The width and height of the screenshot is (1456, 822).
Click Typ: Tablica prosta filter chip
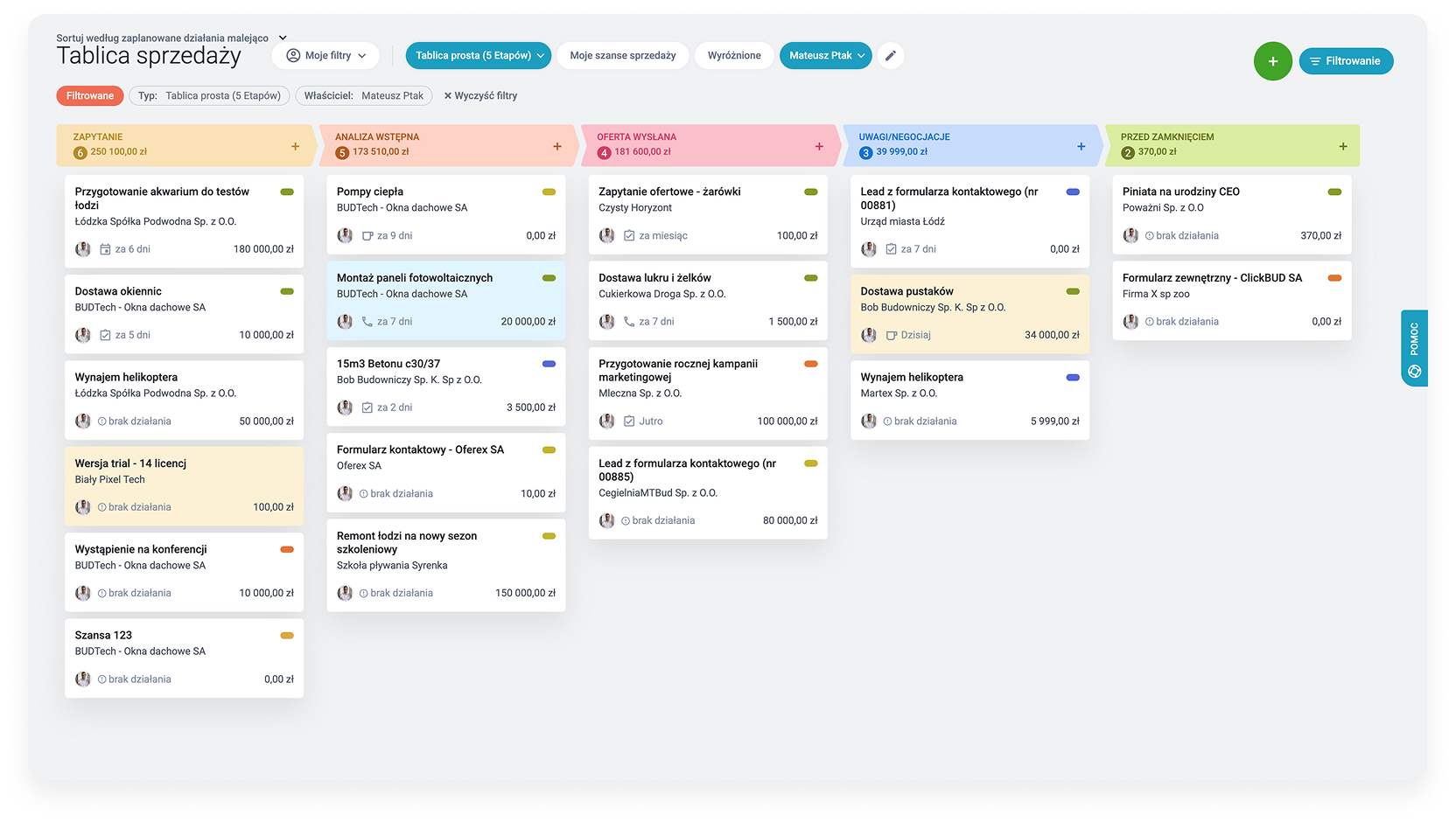(209, 96)
